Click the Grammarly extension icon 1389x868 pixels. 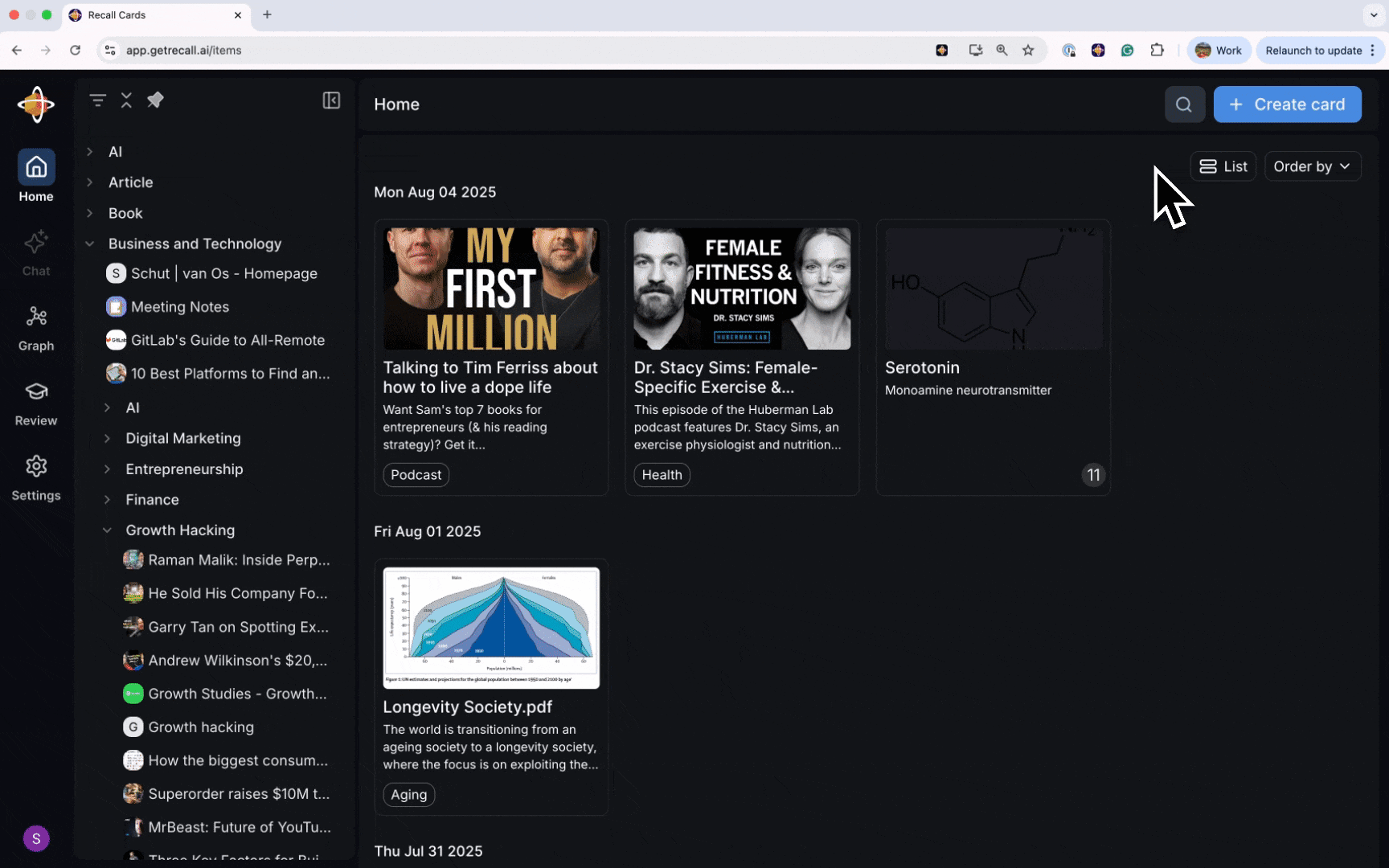click(x=1128, y=50)
